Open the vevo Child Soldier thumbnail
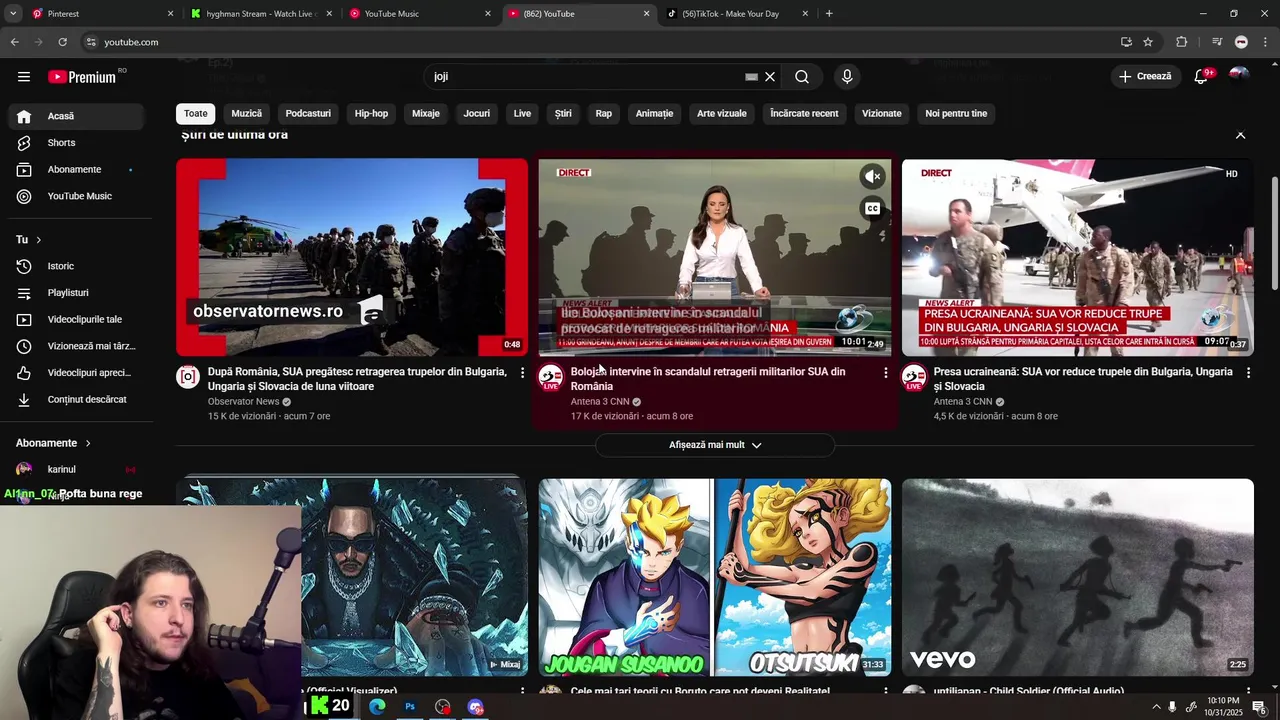 click(x=1078, y=577)
